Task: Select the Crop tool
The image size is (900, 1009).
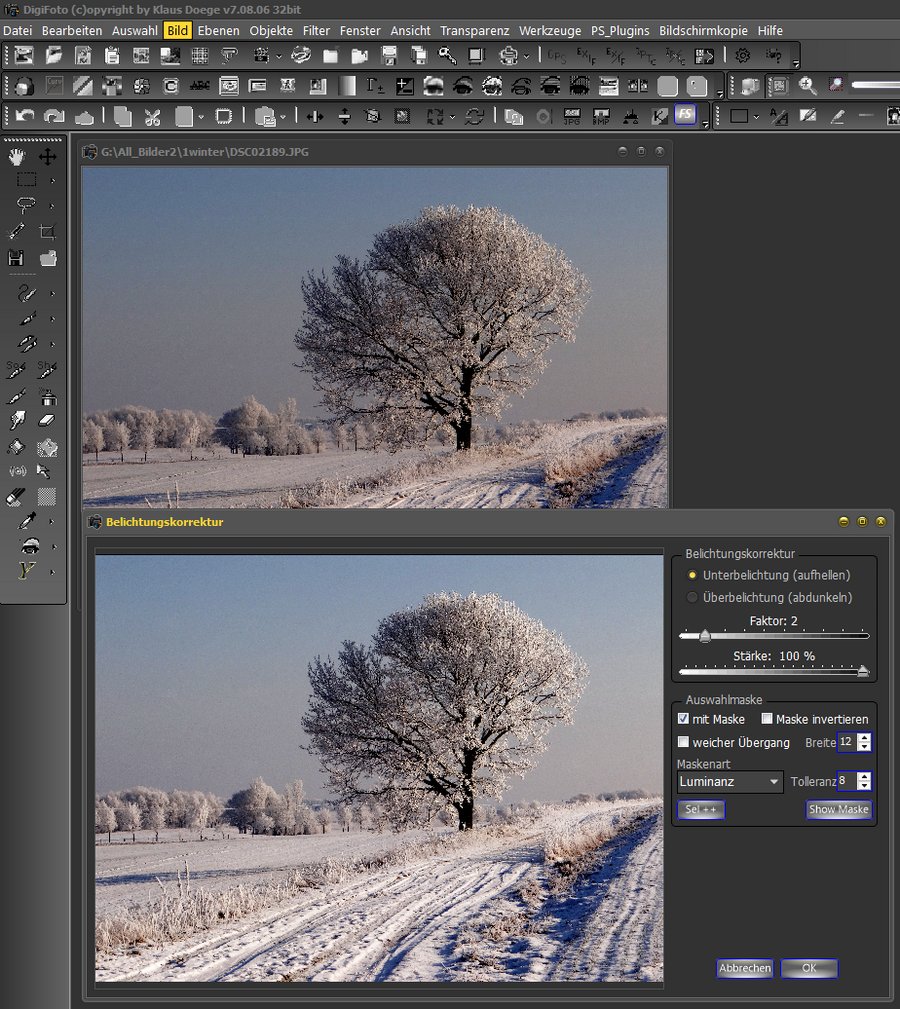Action: 47,232
